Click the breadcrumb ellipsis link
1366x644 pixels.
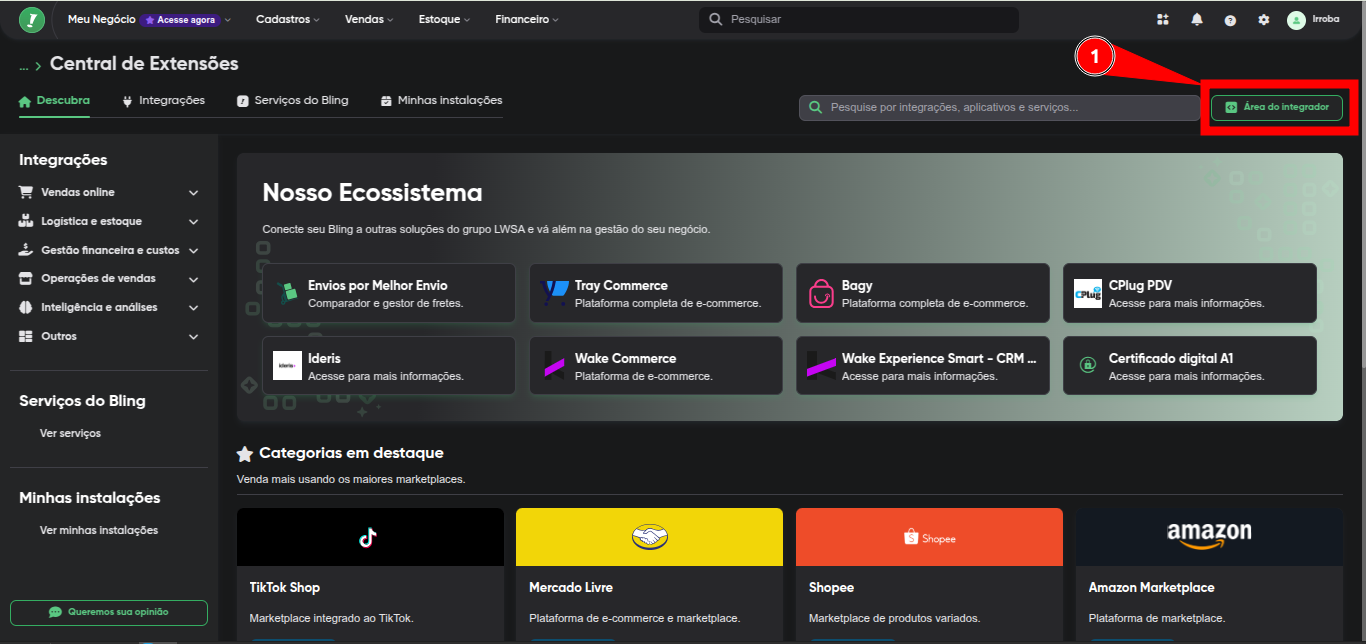[23, 65]
